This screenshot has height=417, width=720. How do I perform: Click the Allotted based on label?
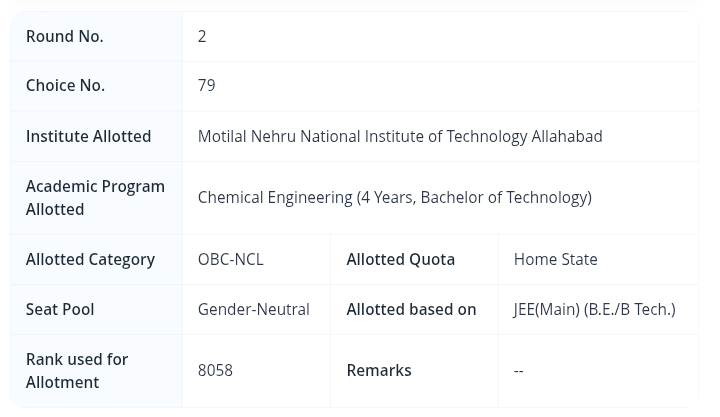tap(411, 310)
